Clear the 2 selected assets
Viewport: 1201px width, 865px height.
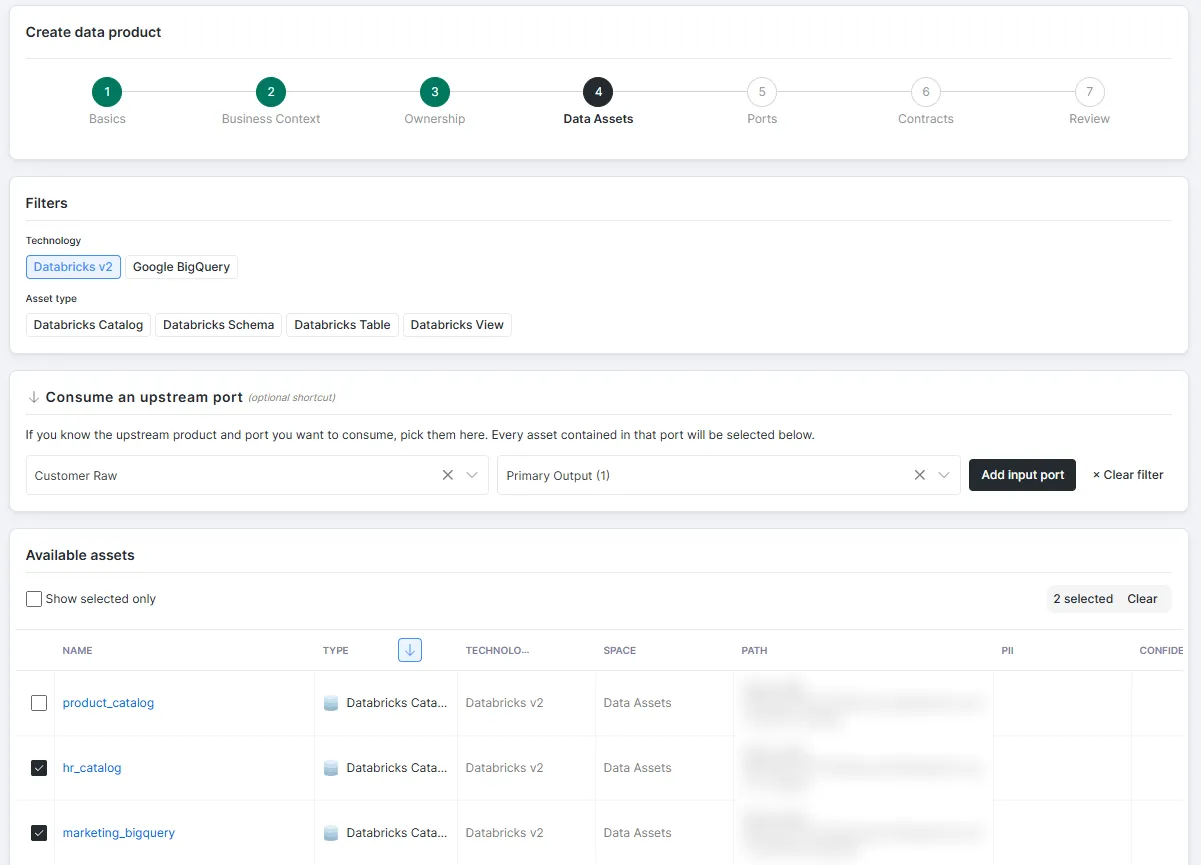click(1142, 599)
